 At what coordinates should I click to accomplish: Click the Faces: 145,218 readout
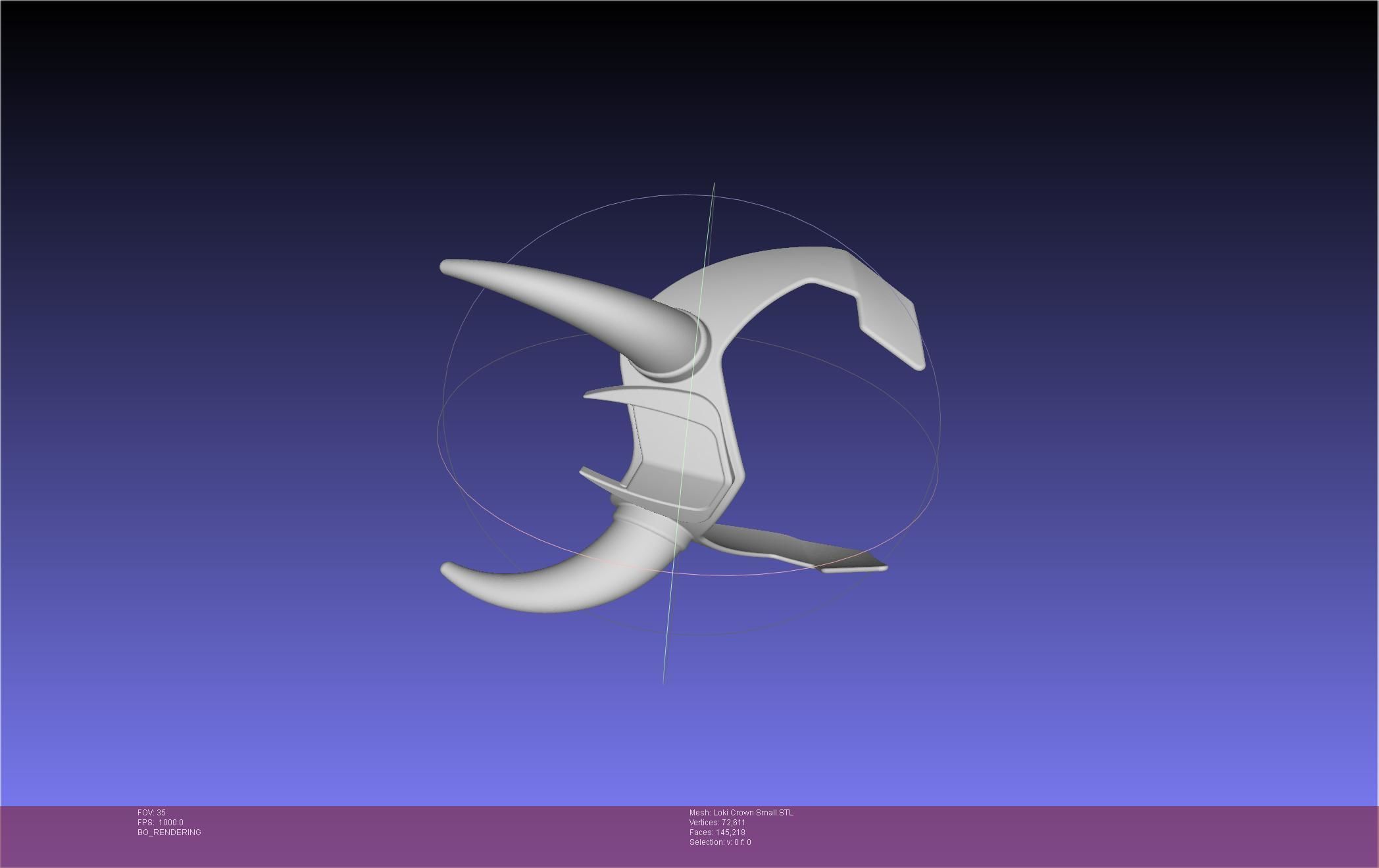pyautogui.click(x=717, y=832)
